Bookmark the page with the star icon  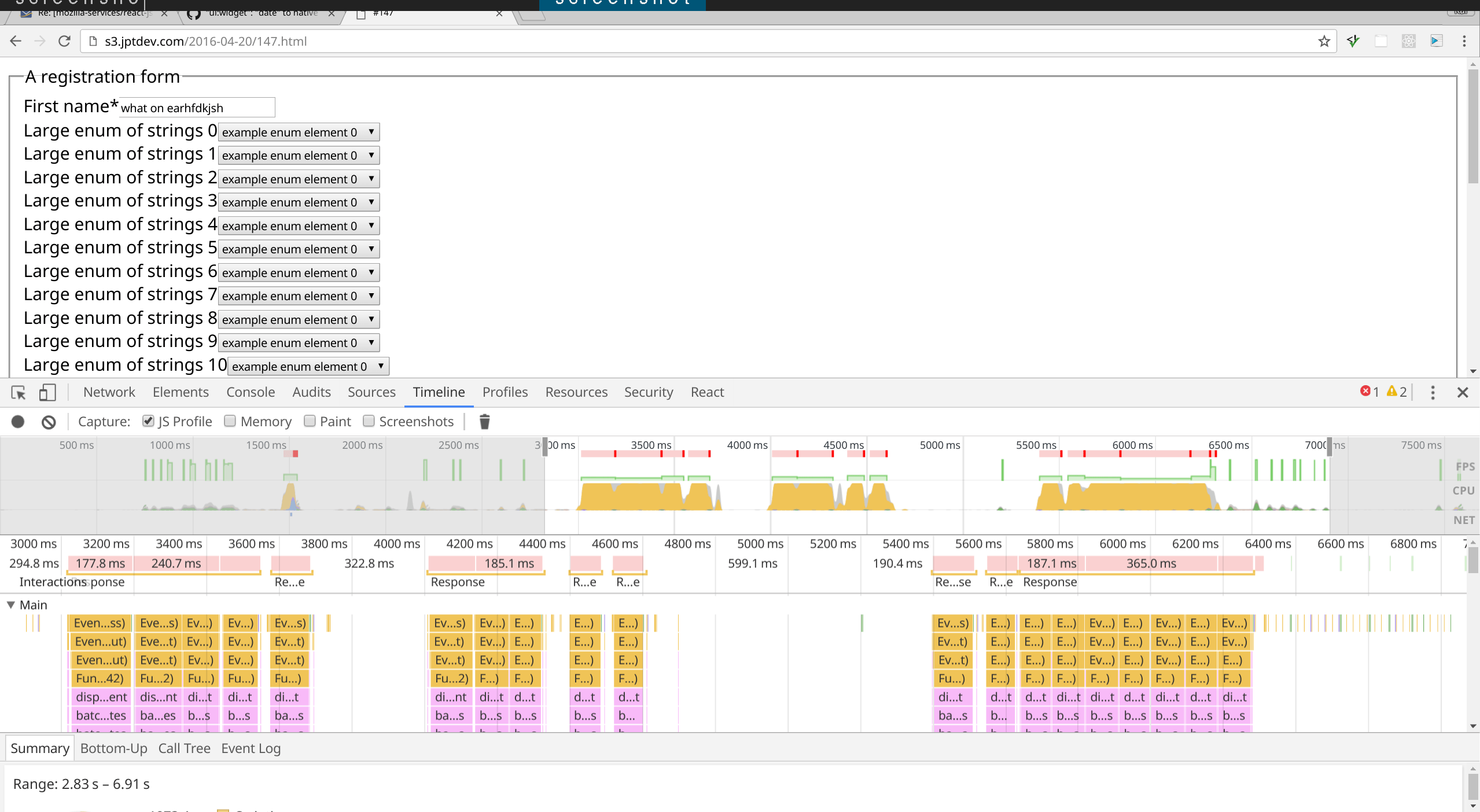tap(1323, 41)
